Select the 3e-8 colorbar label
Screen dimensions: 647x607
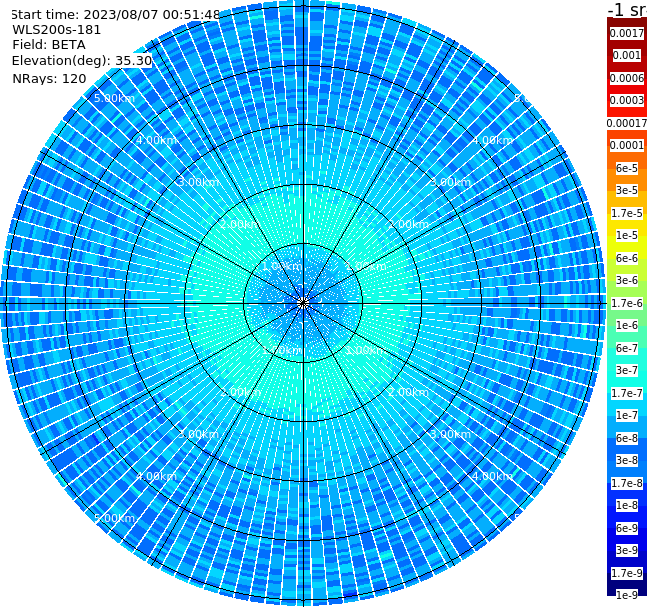click(627, 460)
